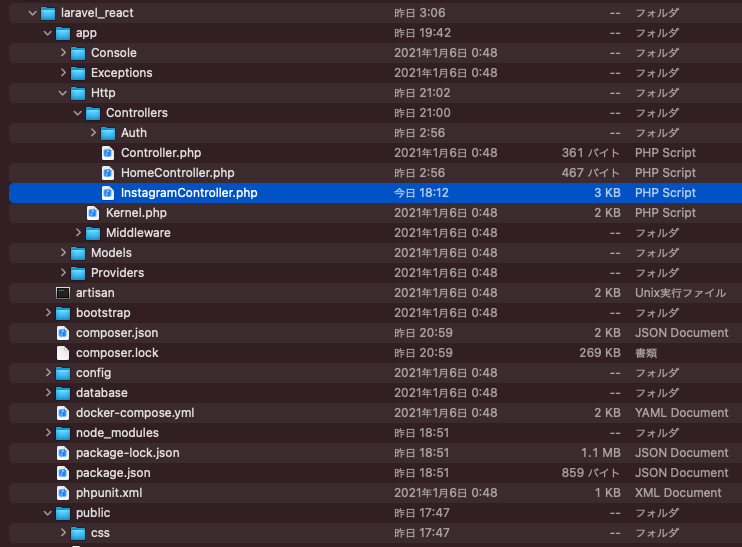Image resolution: width=742 pixels, height=547 pixels.
Task: Expand the Providers folder chevron
Action: pyautogui.click(x=63, y=272)
